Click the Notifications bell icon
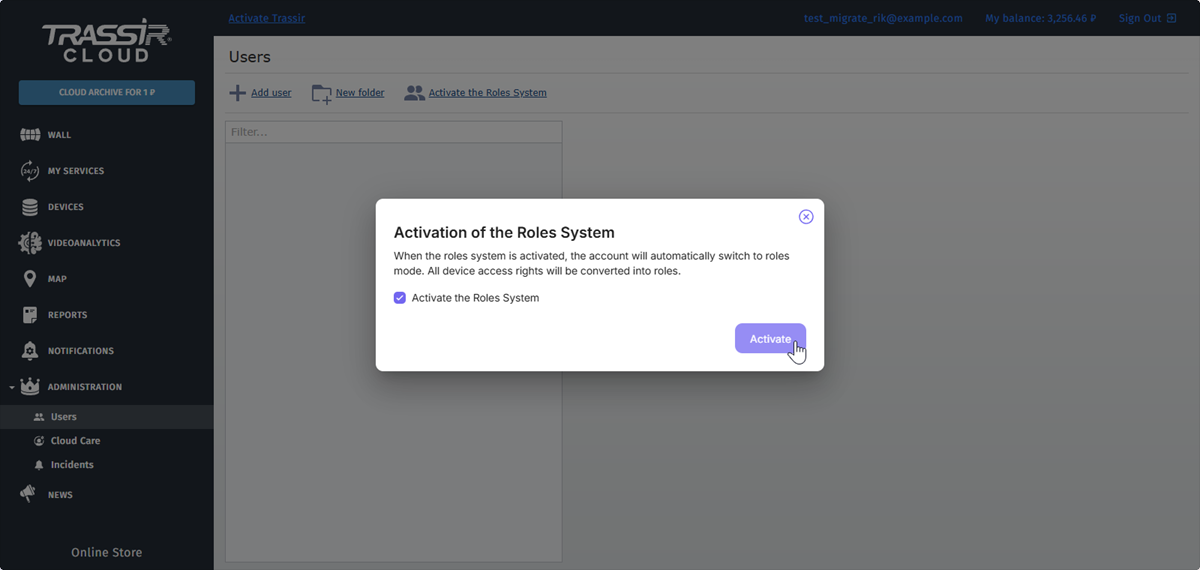Screen dimensions: 1200x570 [30, 351]
